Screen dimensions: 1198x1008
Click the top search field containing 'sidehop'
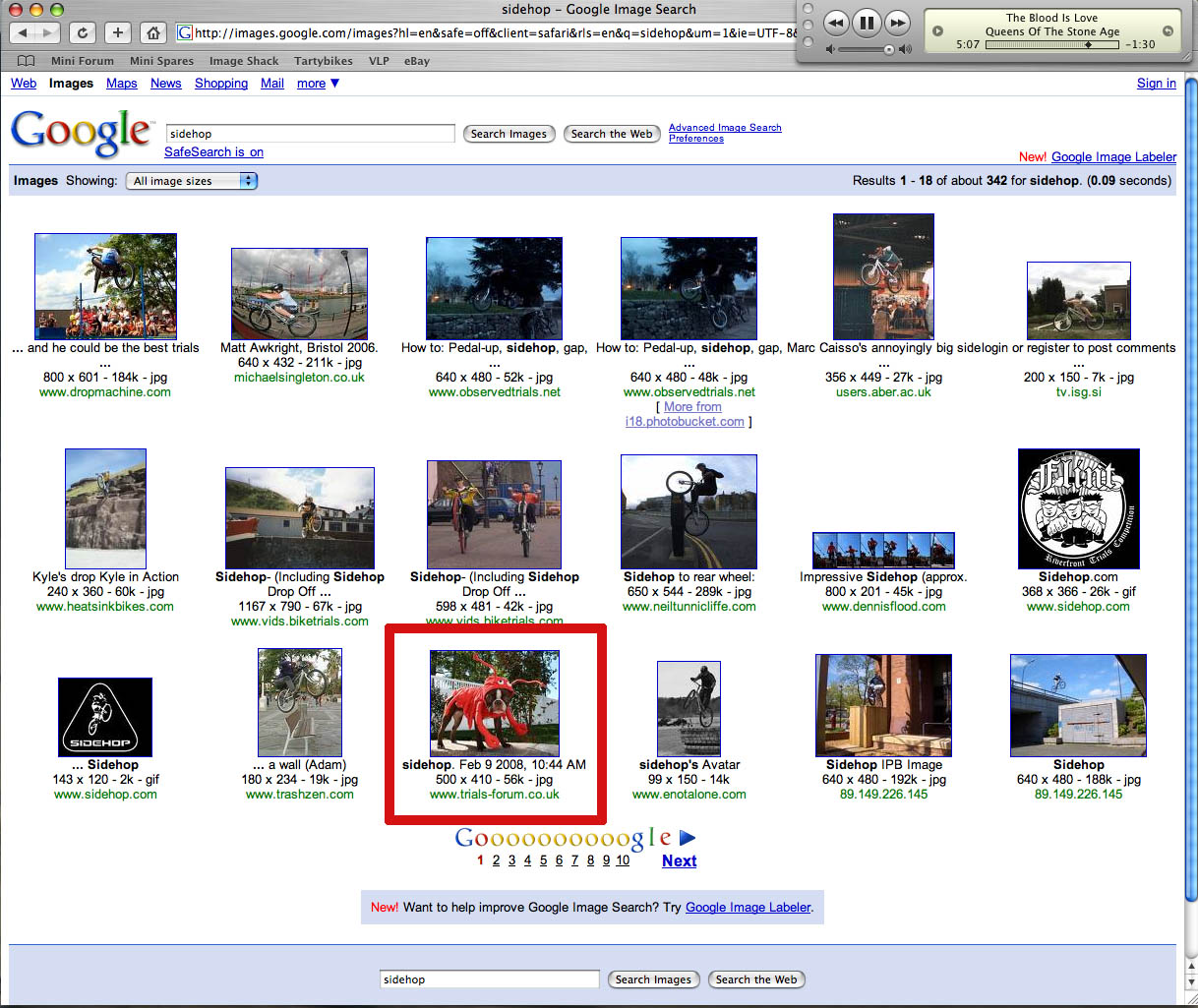(x=310, y=134)
